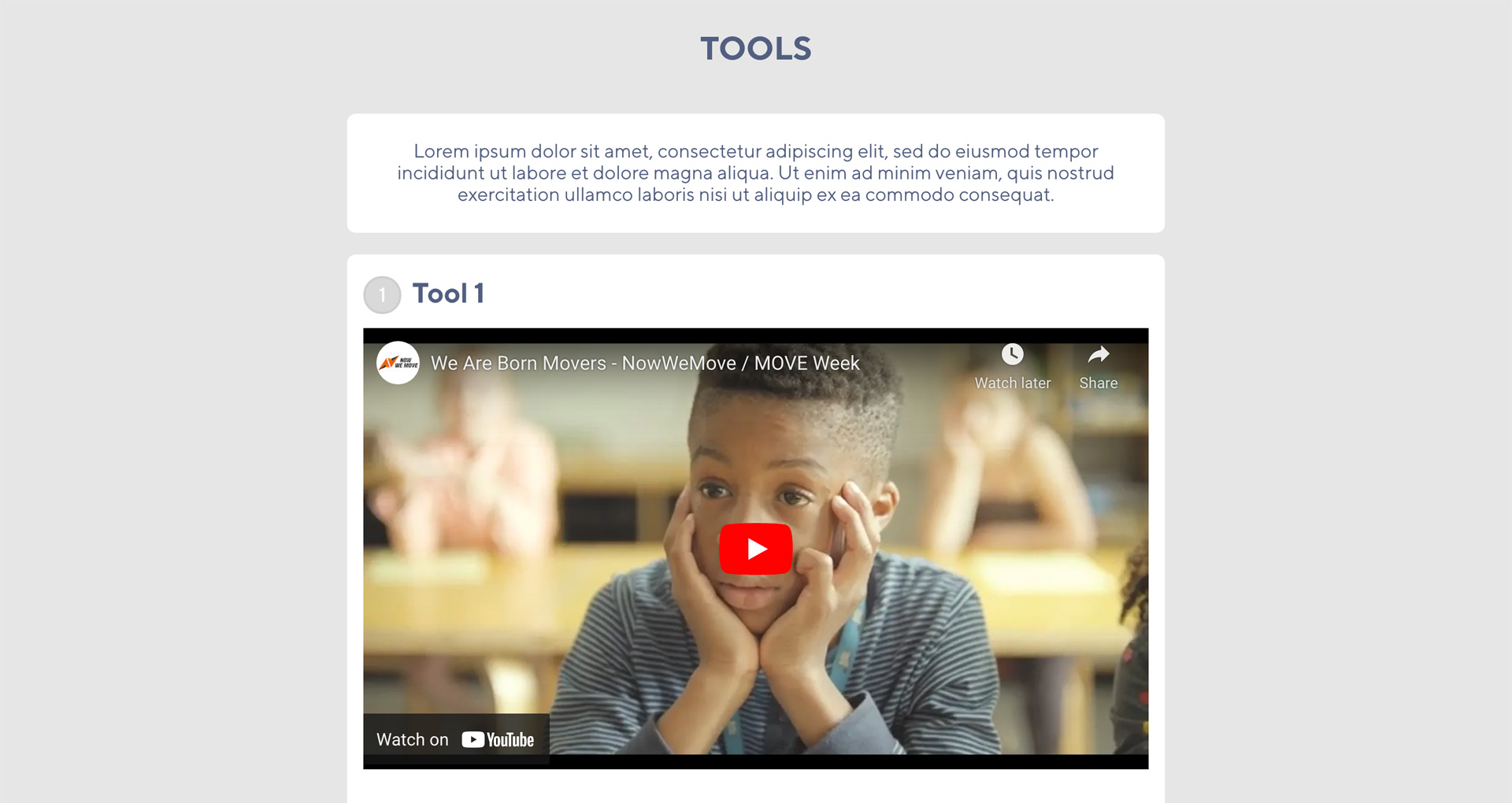This screenshot has height=803, width=1512.
Task: Select the Watch later text label
Action: tap(1012, 383)
